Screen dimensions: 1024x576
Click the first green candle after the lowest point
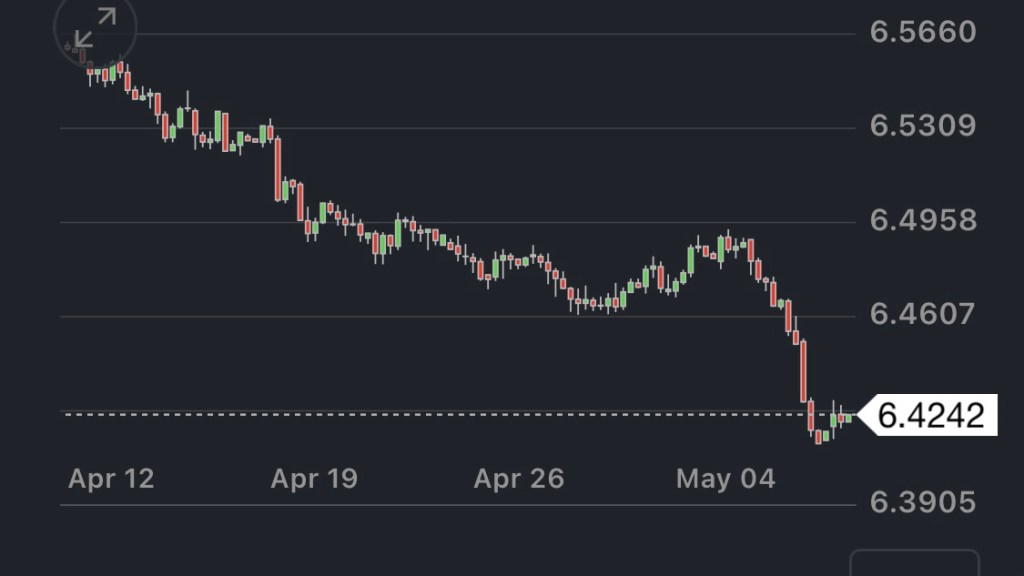click(826, 435)
